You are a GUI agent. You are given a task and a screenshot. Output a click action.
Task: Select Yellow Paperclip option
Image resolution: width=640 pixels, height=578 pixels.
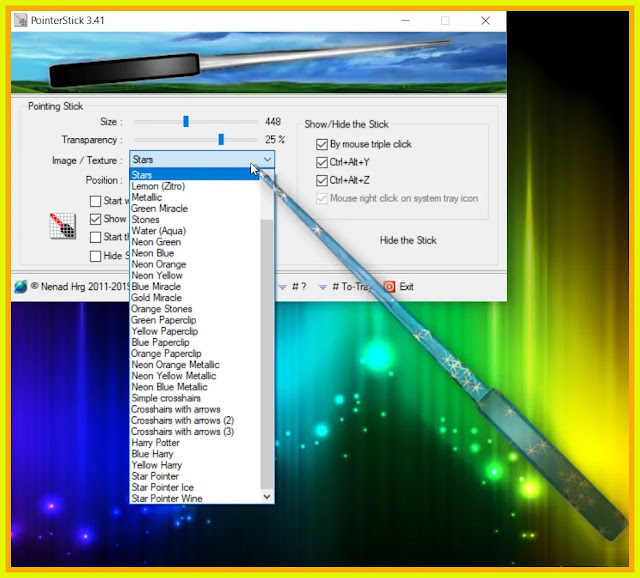click(195, 331)
